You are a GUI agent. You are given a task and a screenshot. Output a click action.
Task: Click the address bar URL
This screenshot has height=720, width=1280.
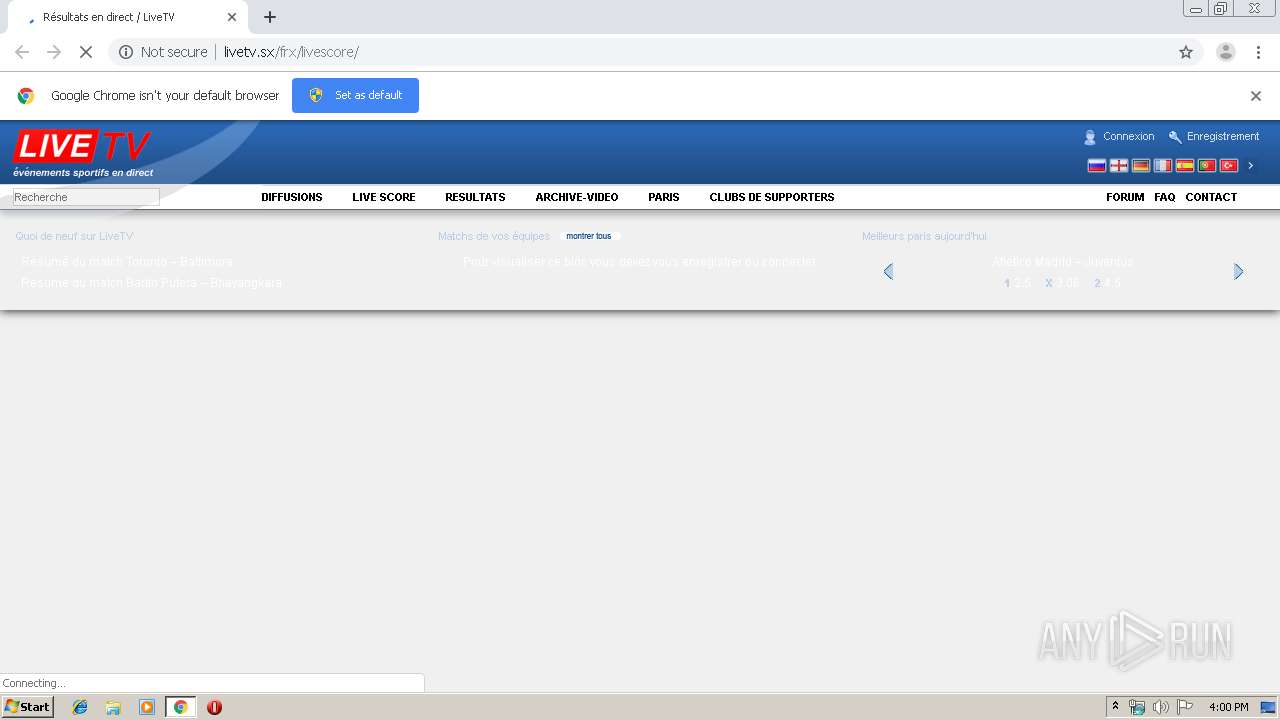pos(291,52)
